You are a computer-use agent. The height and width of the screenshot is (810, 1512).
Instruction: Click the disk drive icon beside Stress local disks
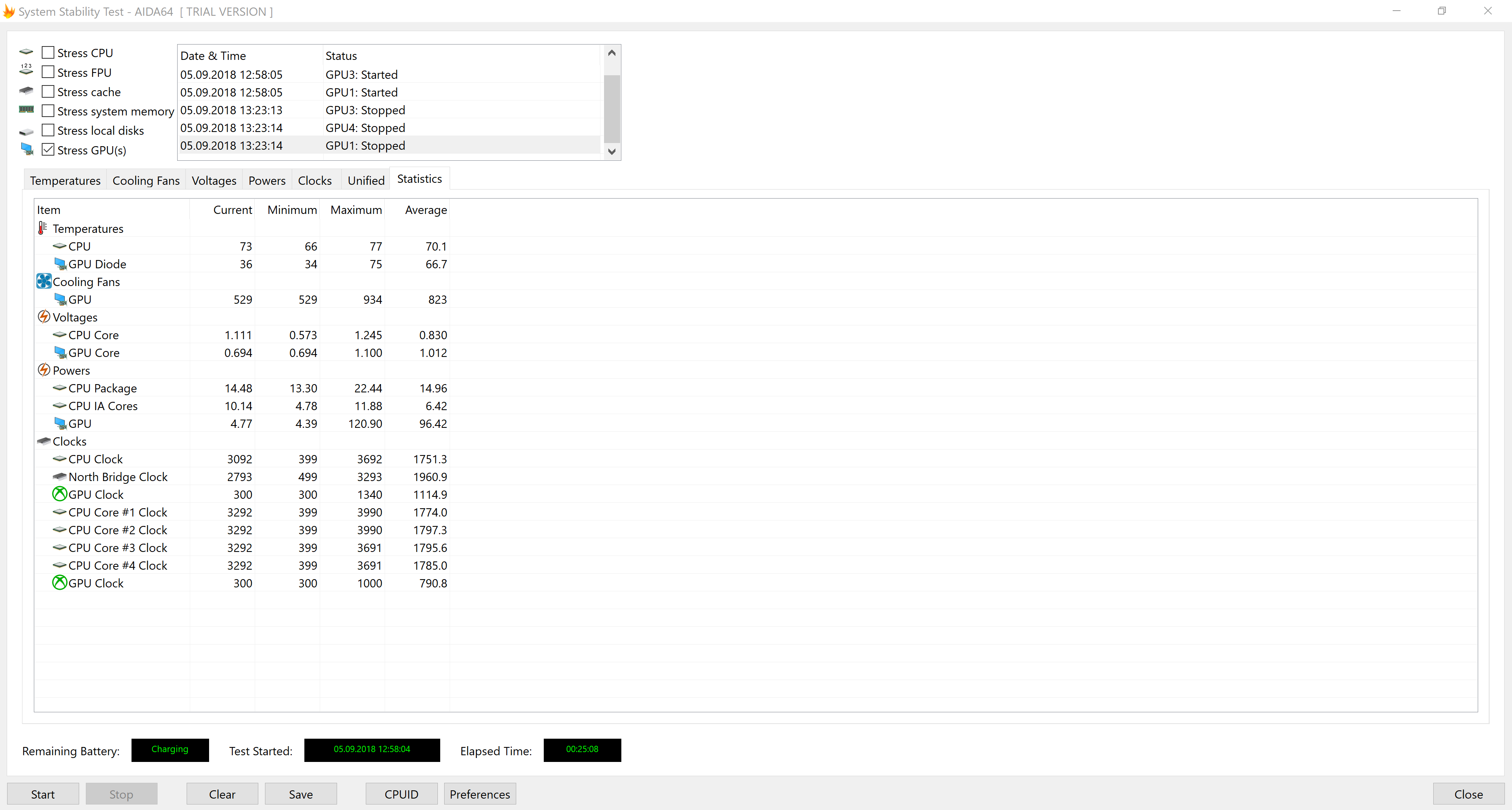pos(26,132)
